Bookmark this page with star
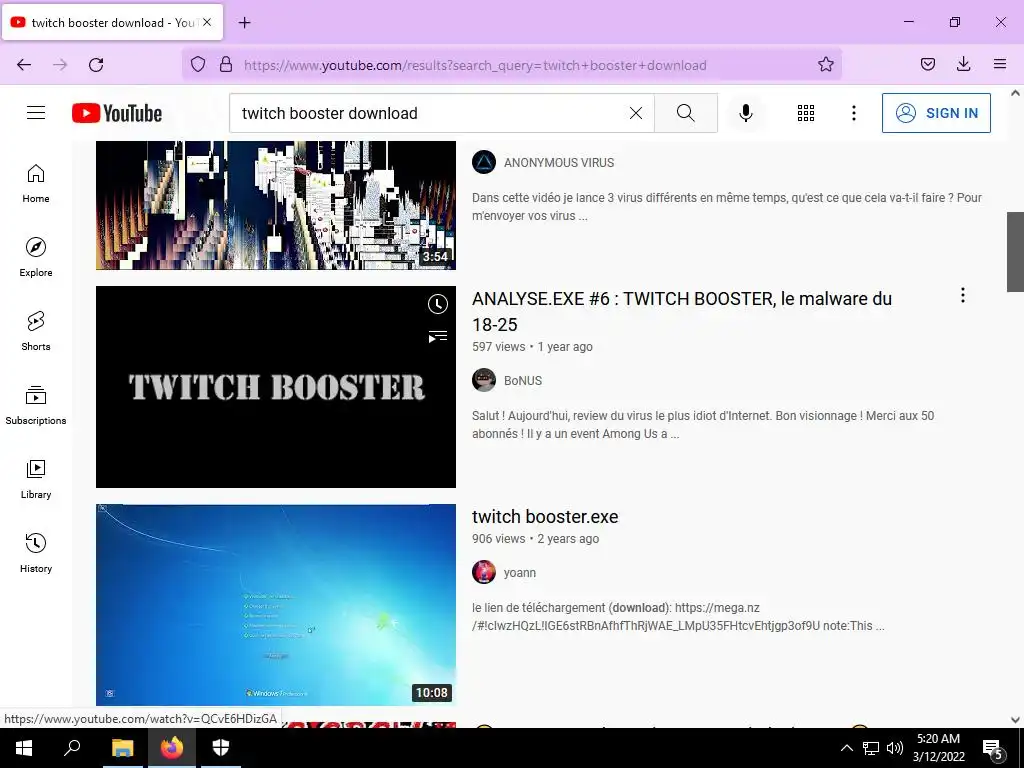 point(825,65)
